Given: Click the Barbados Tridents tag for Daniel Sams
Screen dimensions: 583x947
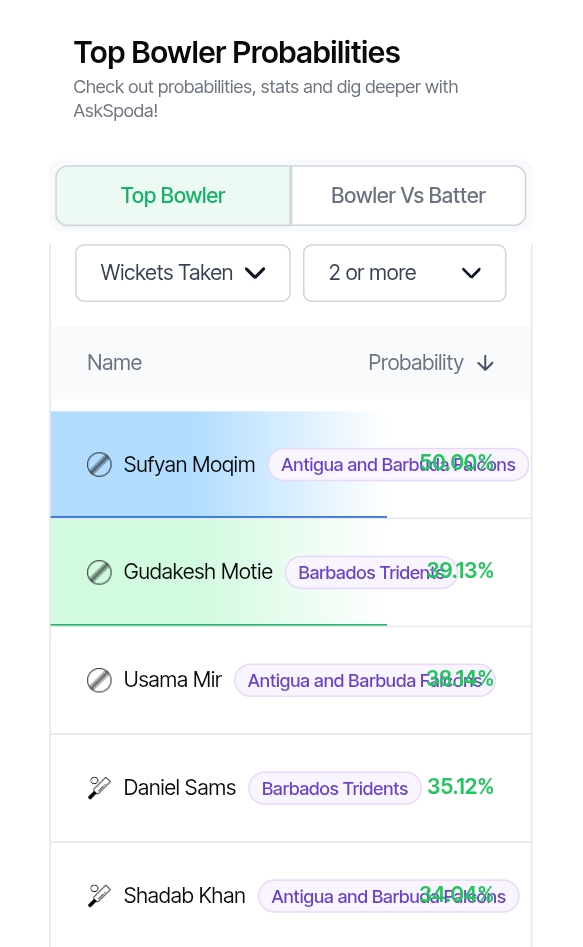Looking at the screenshot, I should tap(335, 788).
